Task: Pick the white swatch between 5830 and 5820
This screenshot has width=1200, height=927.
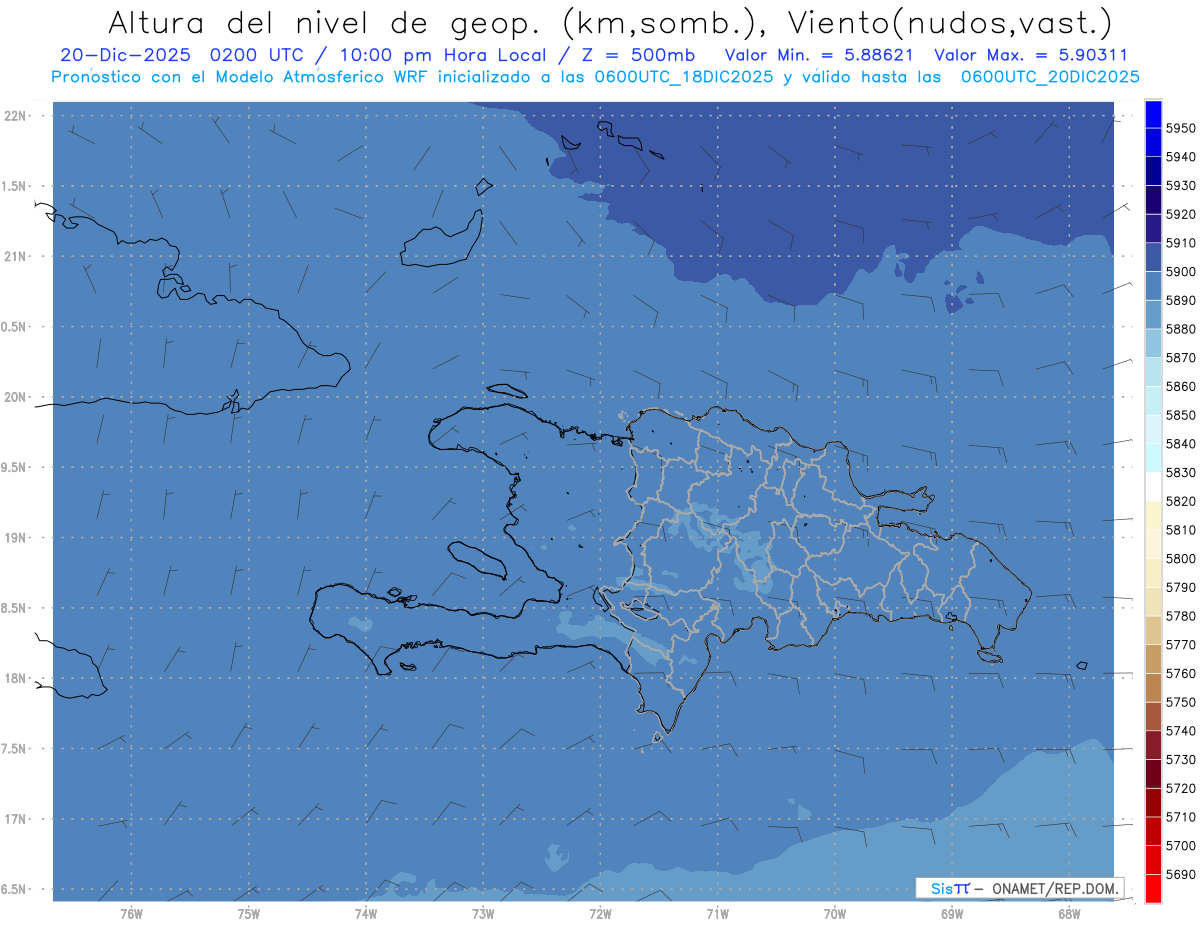Action: (x=1153, y=486)
